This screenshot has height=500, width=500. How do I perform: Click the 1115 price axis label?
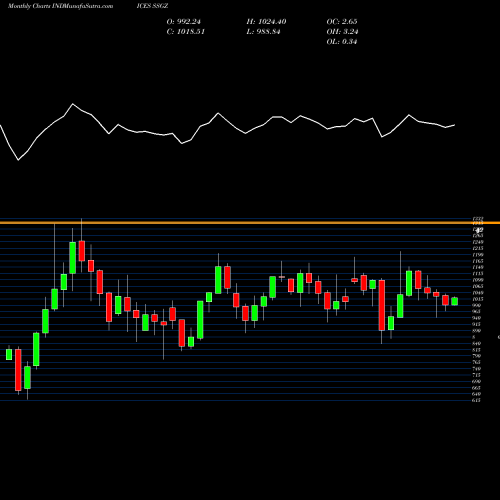(477, 274)
